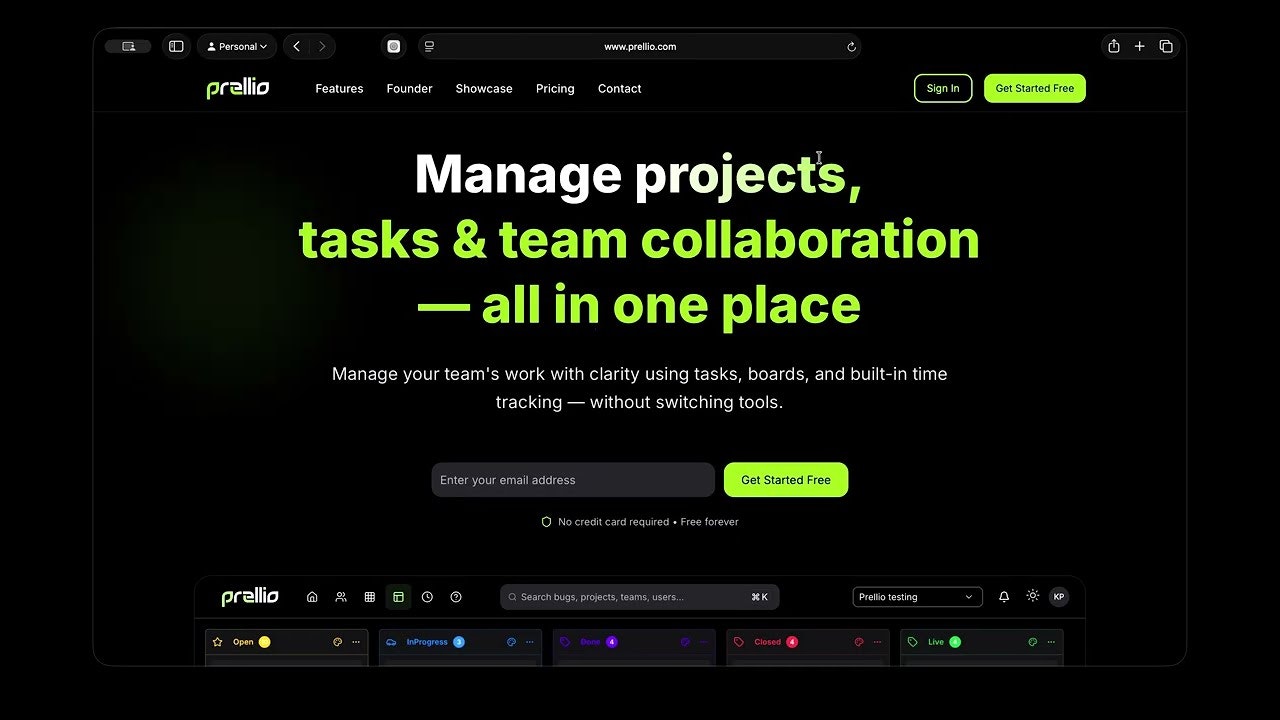The height and width of the screenshot is (720, 1280).
Task: Open a new tab with the plus icon
Action: 1139,46
